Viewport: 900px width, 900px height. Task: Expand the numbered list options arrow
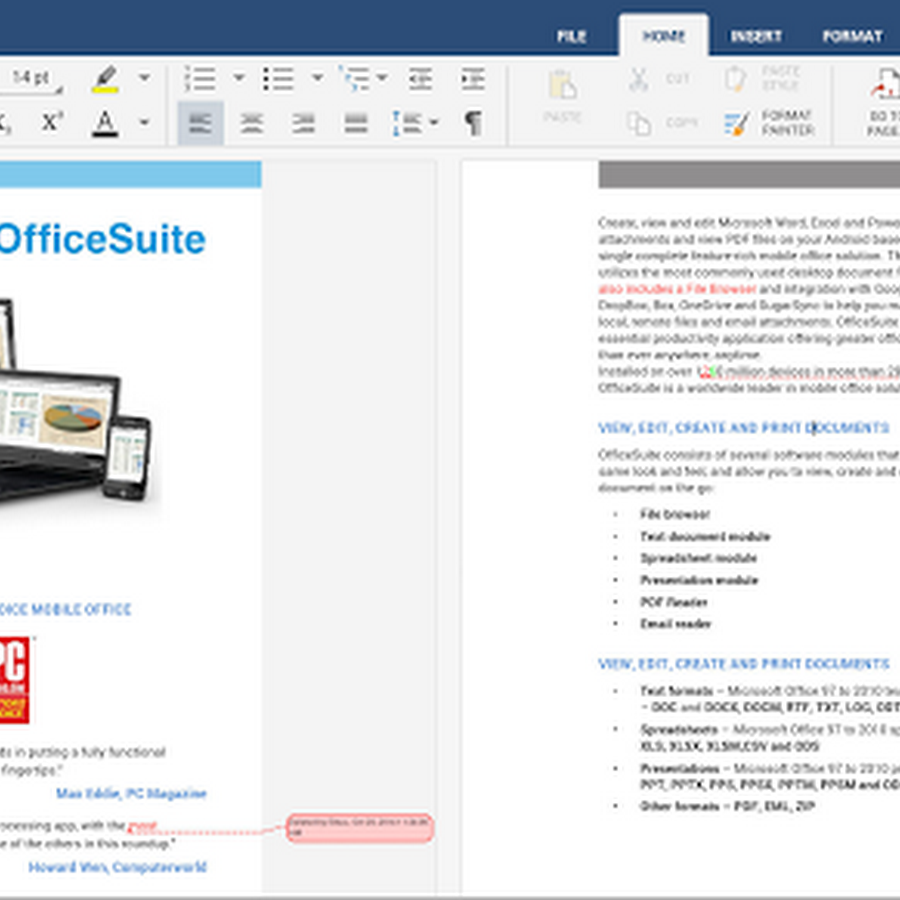pos(239,77)
